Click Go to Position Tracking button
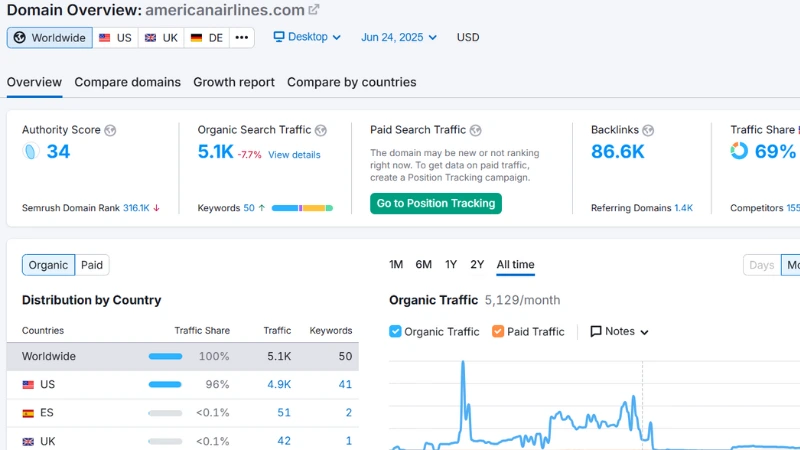Viewport: 800px width, 450px height. [x=436, y=204]
